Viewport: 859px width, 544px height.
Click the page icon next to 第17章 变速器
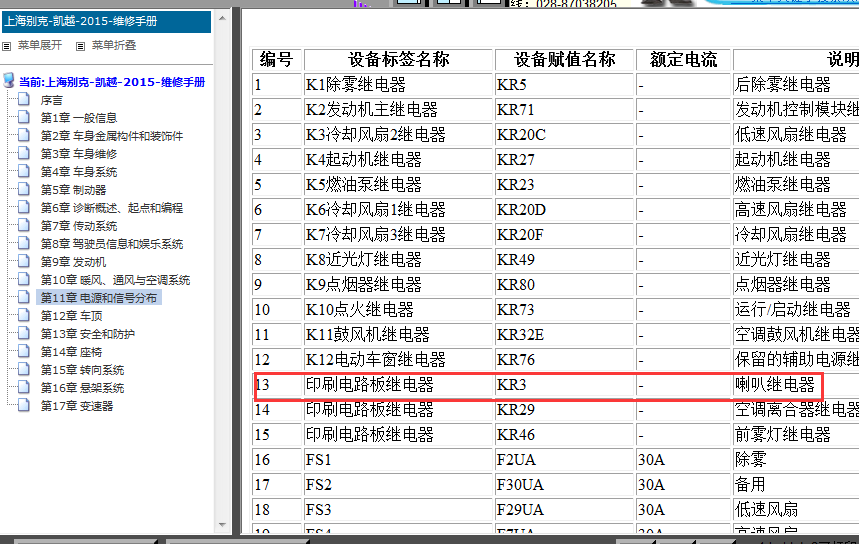(24, 405)
